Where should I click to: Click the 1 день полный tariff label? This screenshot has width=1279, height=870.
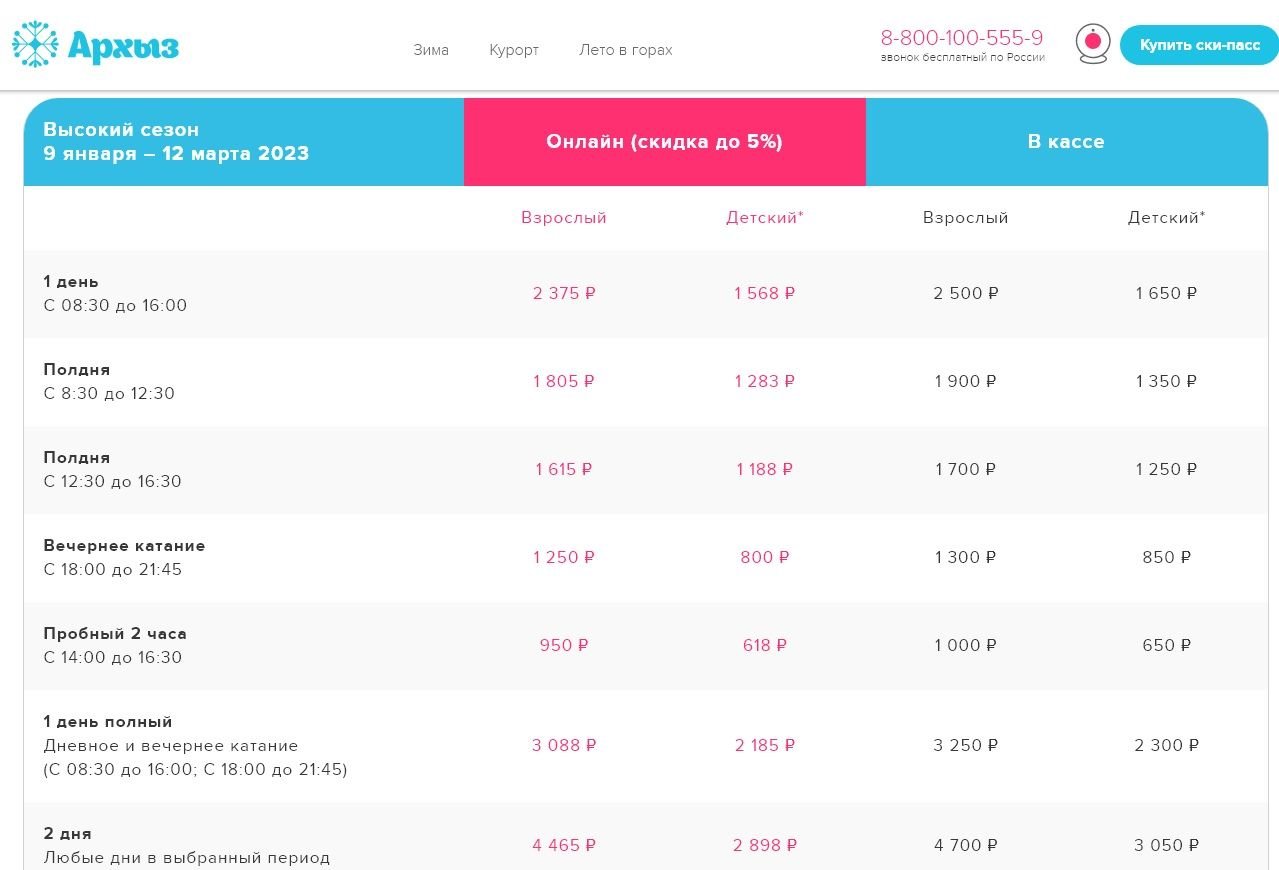click(108, 722)
